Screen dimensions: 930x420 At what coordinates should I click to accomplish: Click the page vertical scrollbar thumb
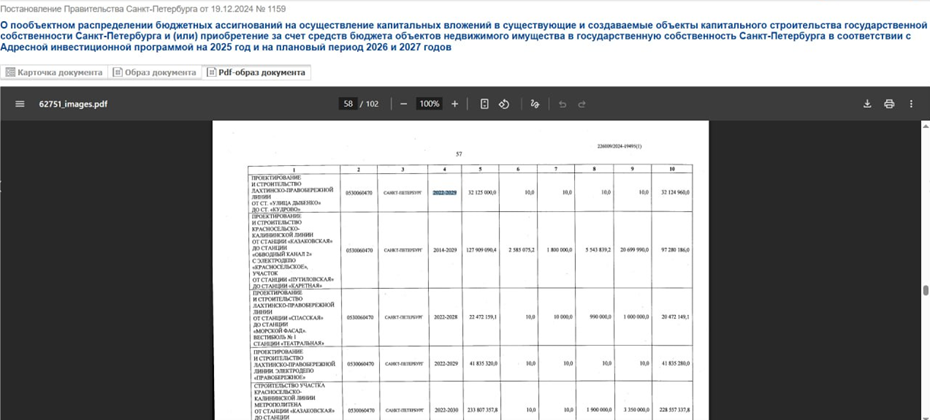(925, 292)
